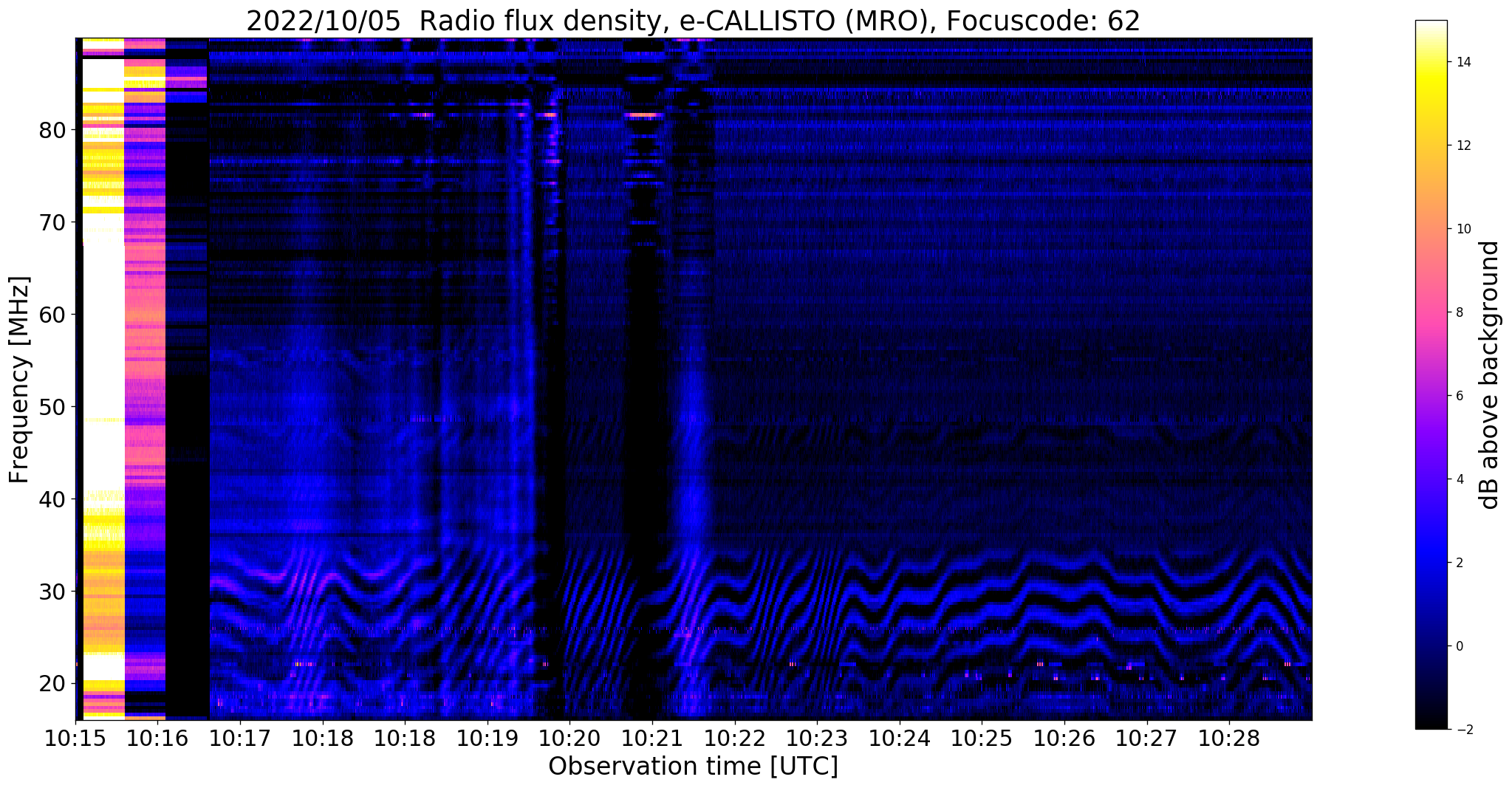Click the 'Frequency [MHz]' axis label

(20, 380)
